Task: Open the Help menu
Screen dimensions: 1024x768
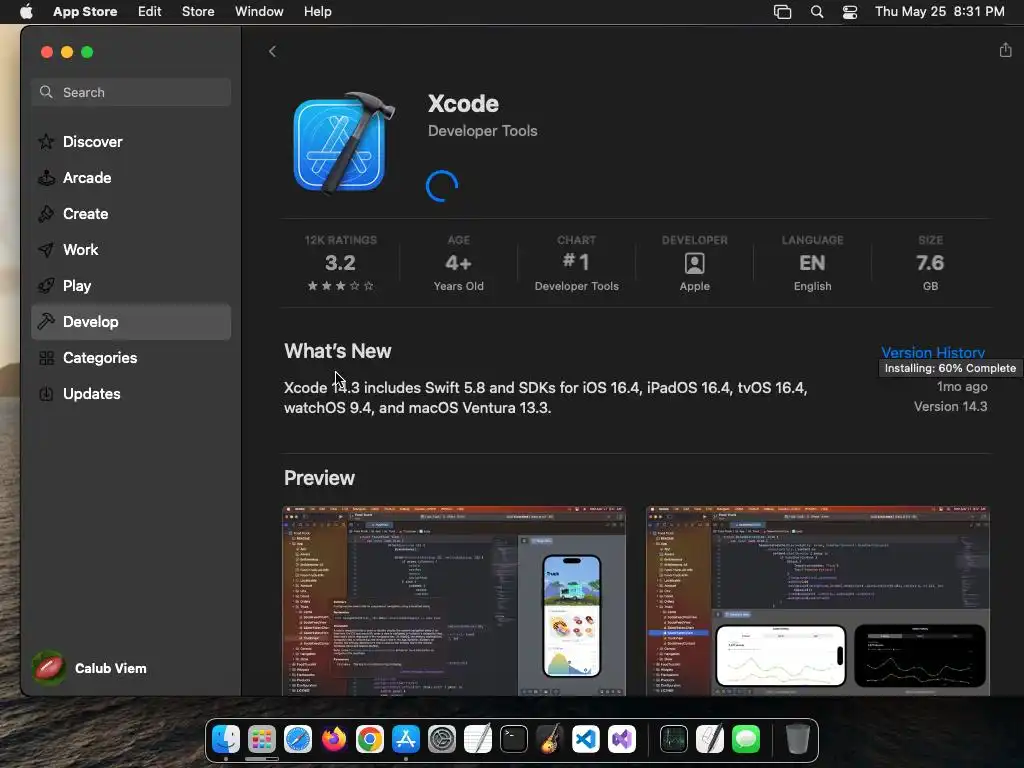Action: [317, 12]
